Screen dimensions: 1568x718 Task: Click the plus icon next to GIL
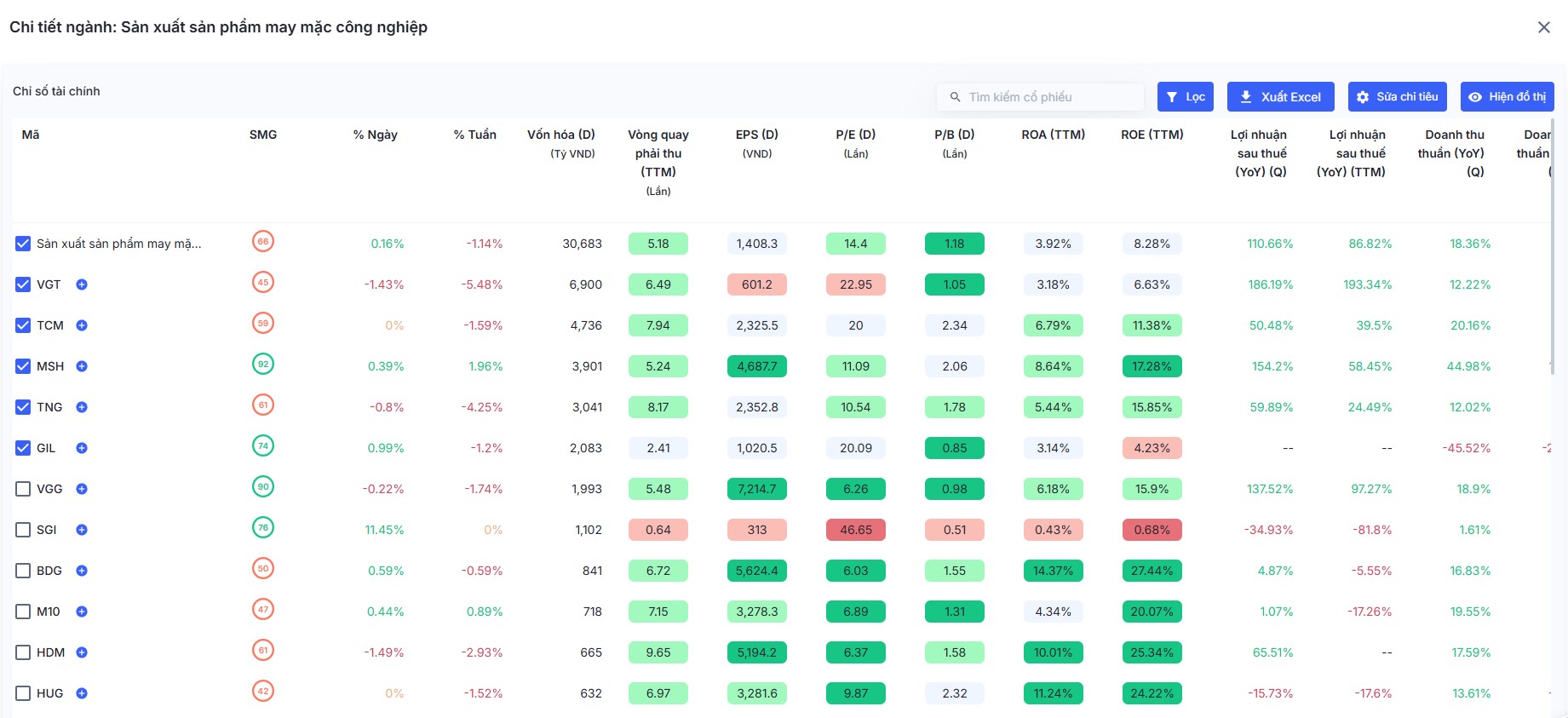pos(82,448)
